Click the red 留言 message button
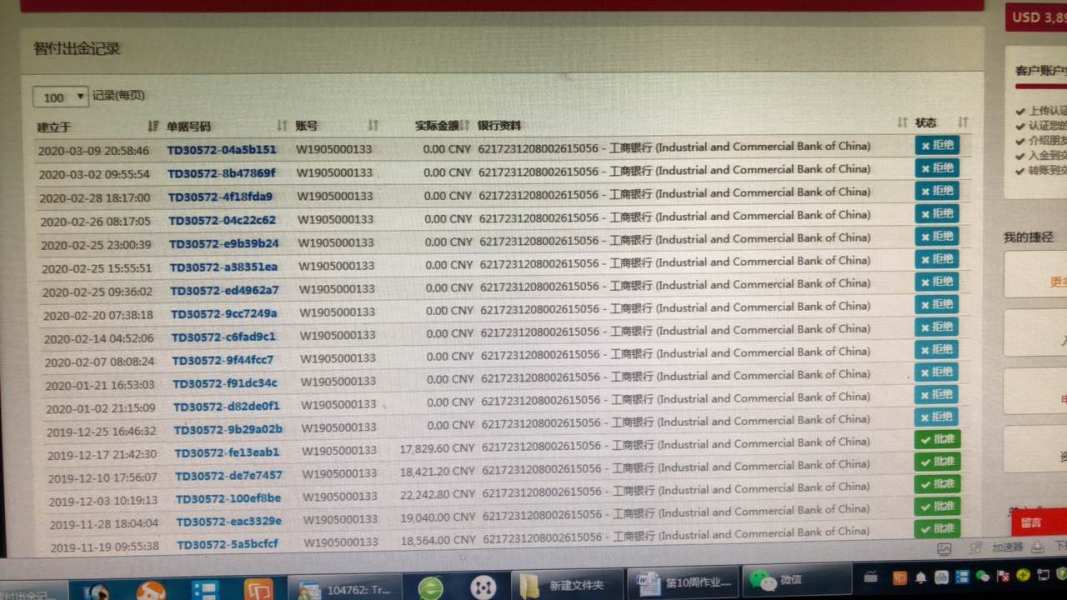This screenshot has width=1067, height=600. pyautogui.click(x=1039, y=522)
